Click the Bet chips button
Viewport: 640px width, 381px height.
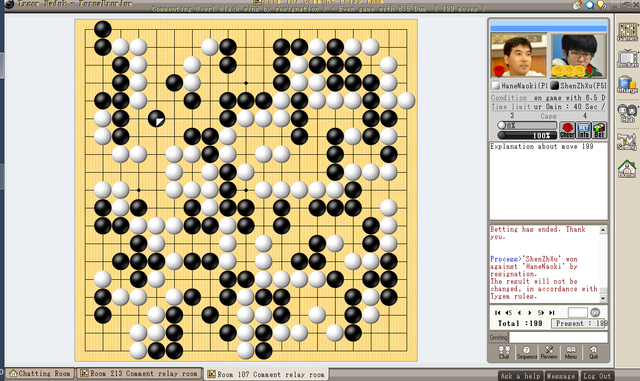[x=599, y=130]
